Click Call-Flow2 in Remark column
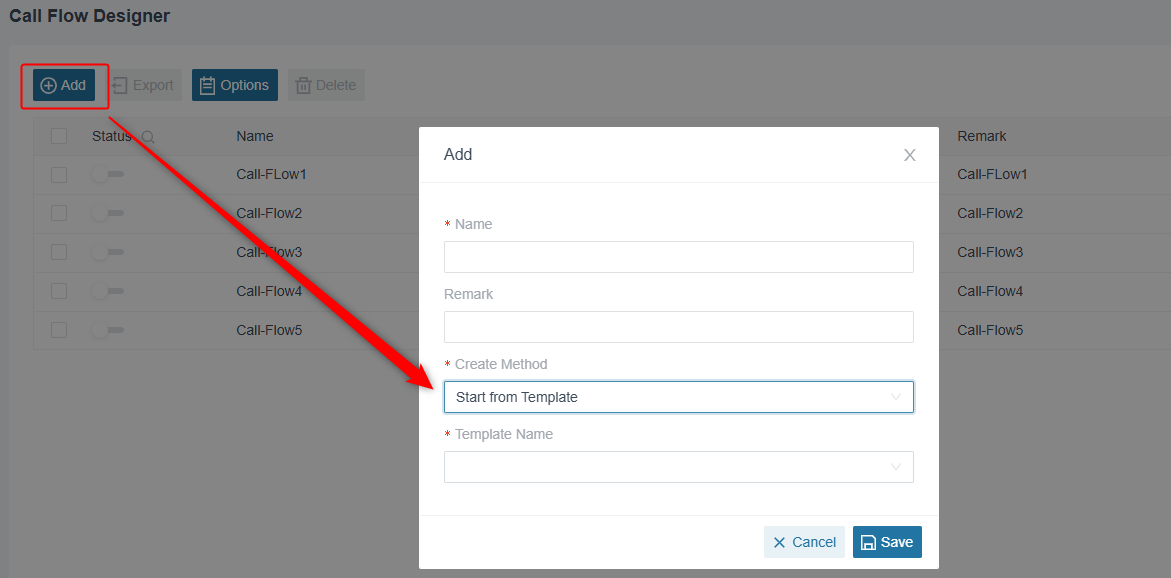The width and height of the screenshot is (1171, 578). click(x=990, y=214)
